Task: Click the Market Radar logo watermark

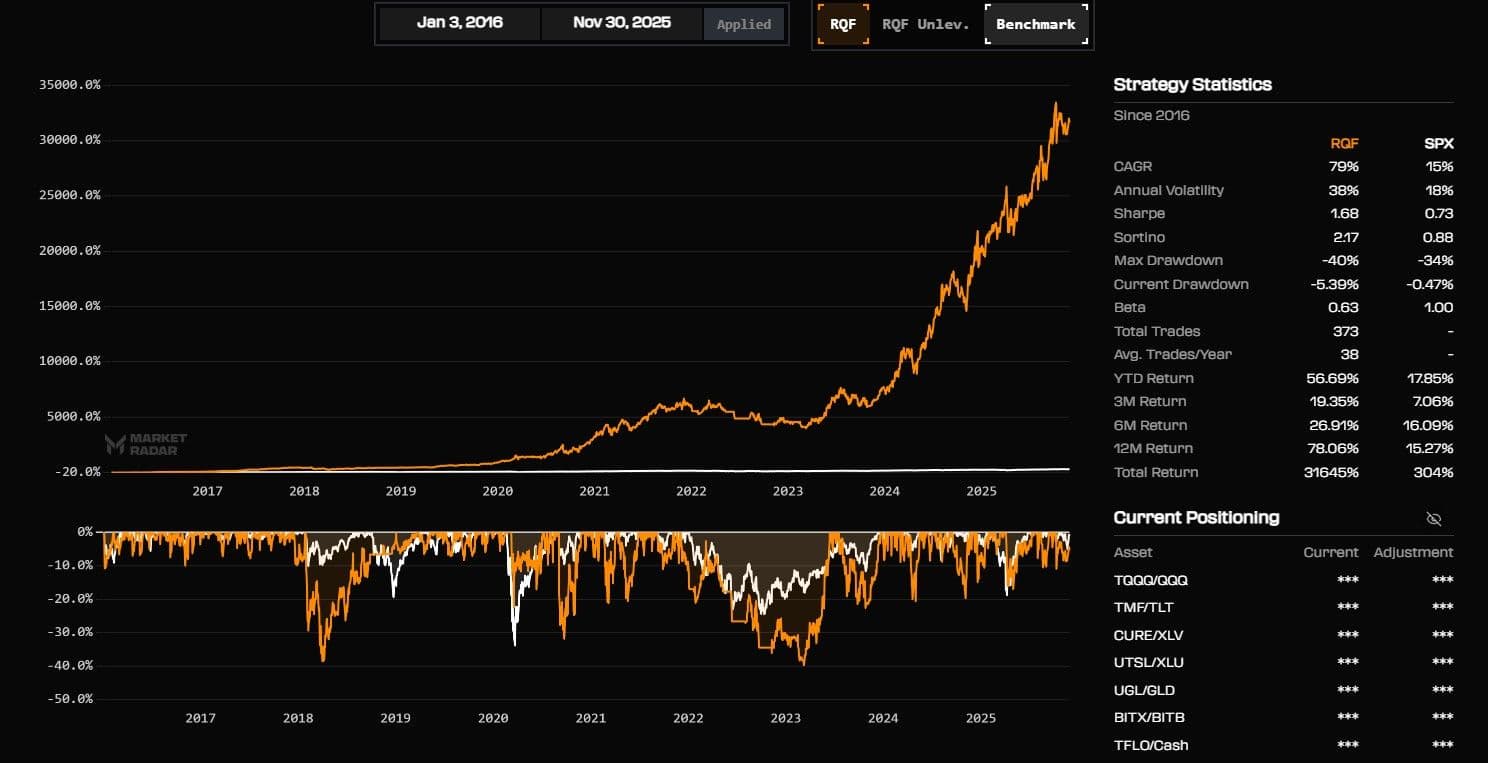Action: pyautogui.click(x=146, y=444)
